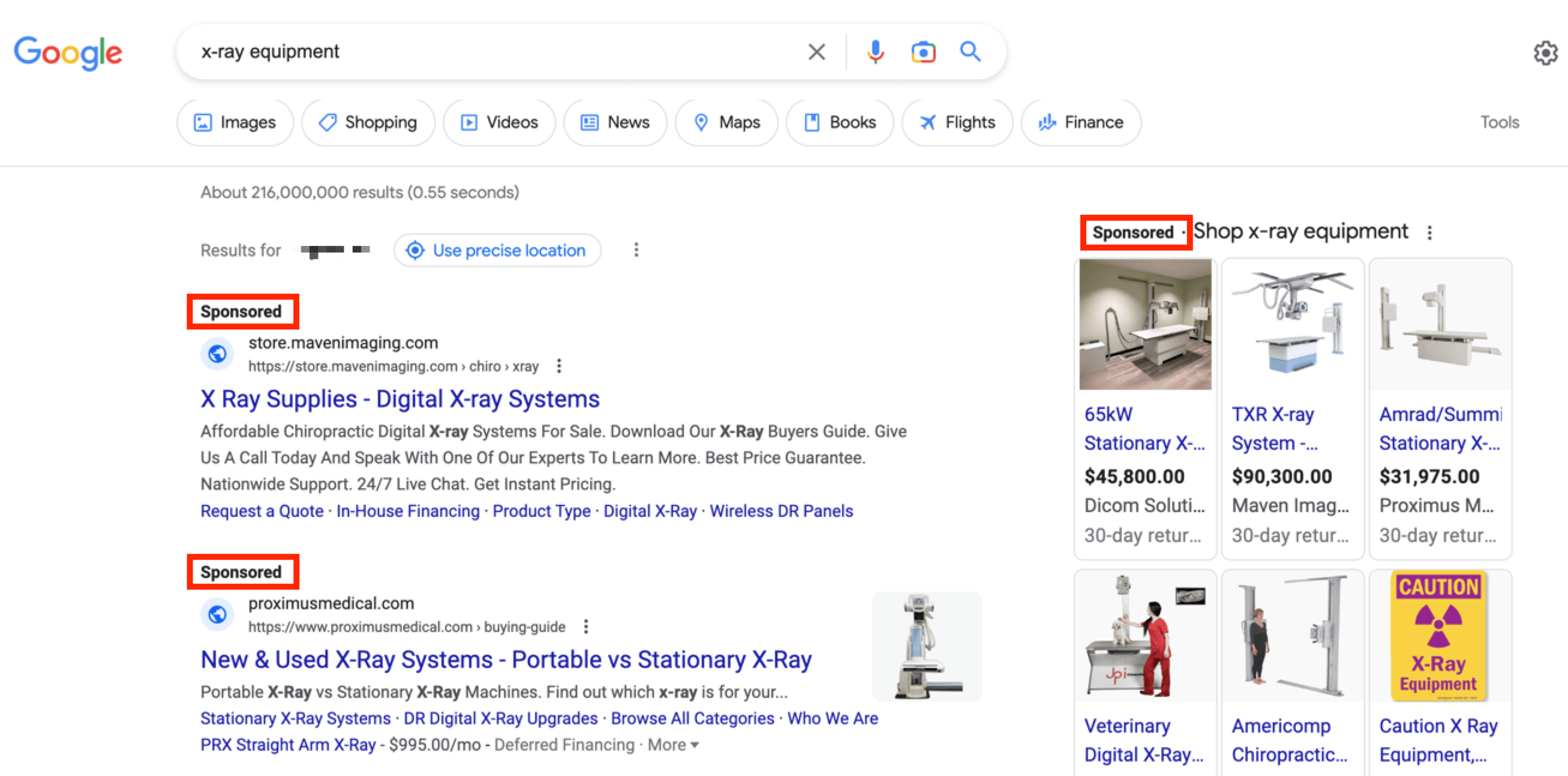Click the Proximus M... seller name
Image resolution: width=1568 pixels, height=776 pixels.
pyautogui.click(x=1436, y=505)
